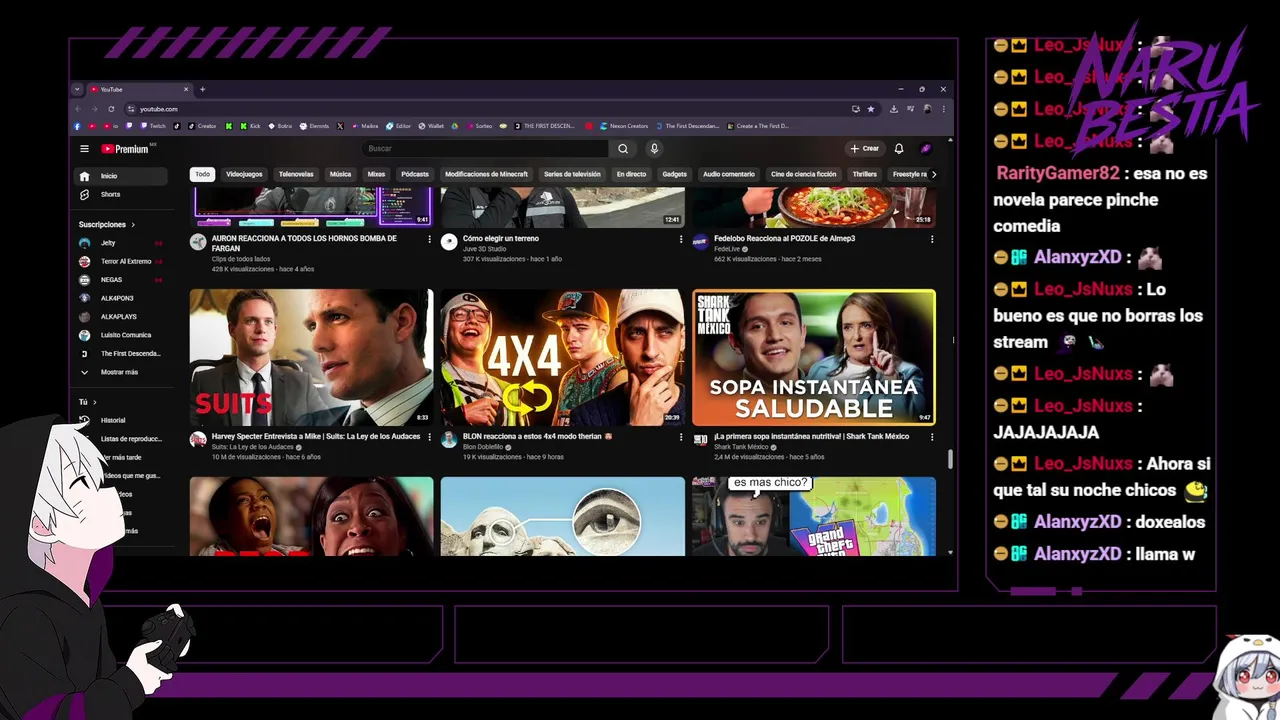Switch to the YouTube browser tab
1280x720 pixels.
tap(138, 89)
